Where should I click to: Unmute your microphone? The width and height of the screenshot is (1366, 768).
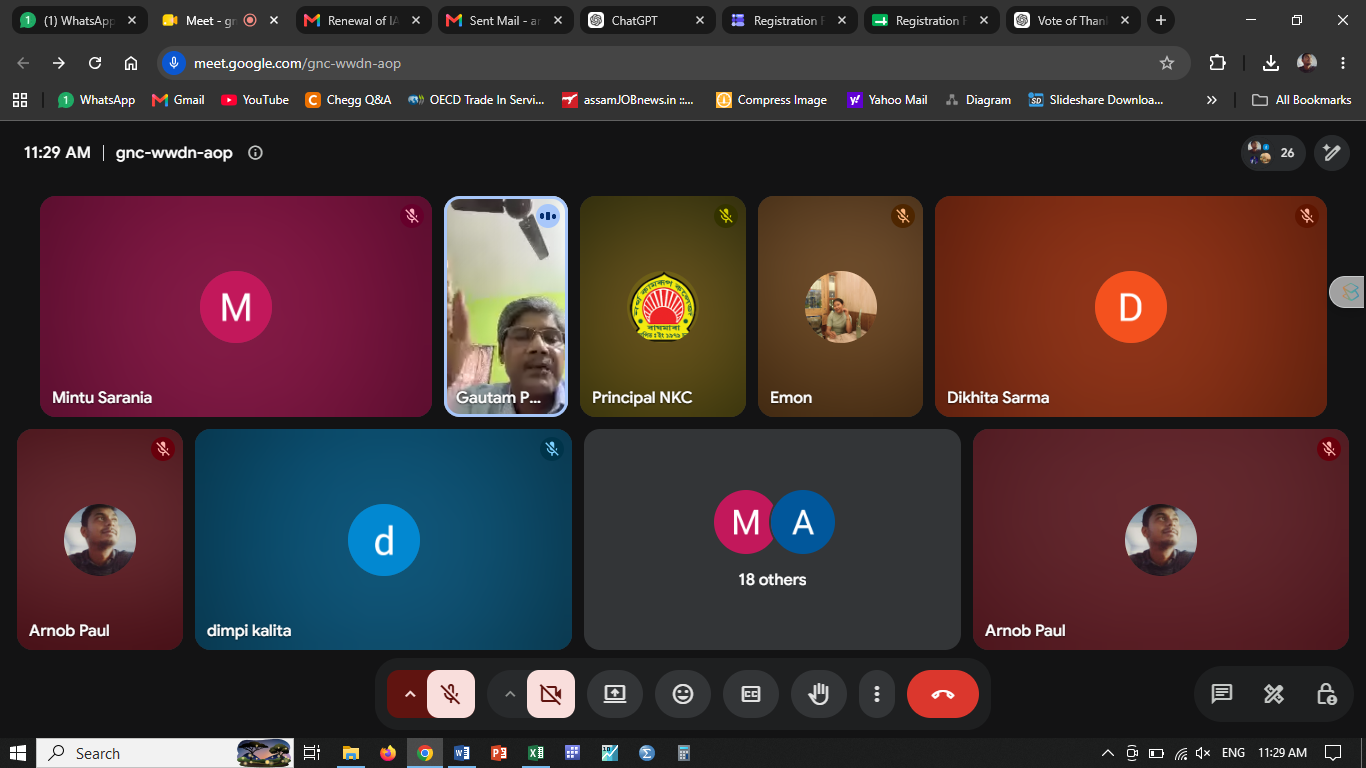[x=451, y=694]
